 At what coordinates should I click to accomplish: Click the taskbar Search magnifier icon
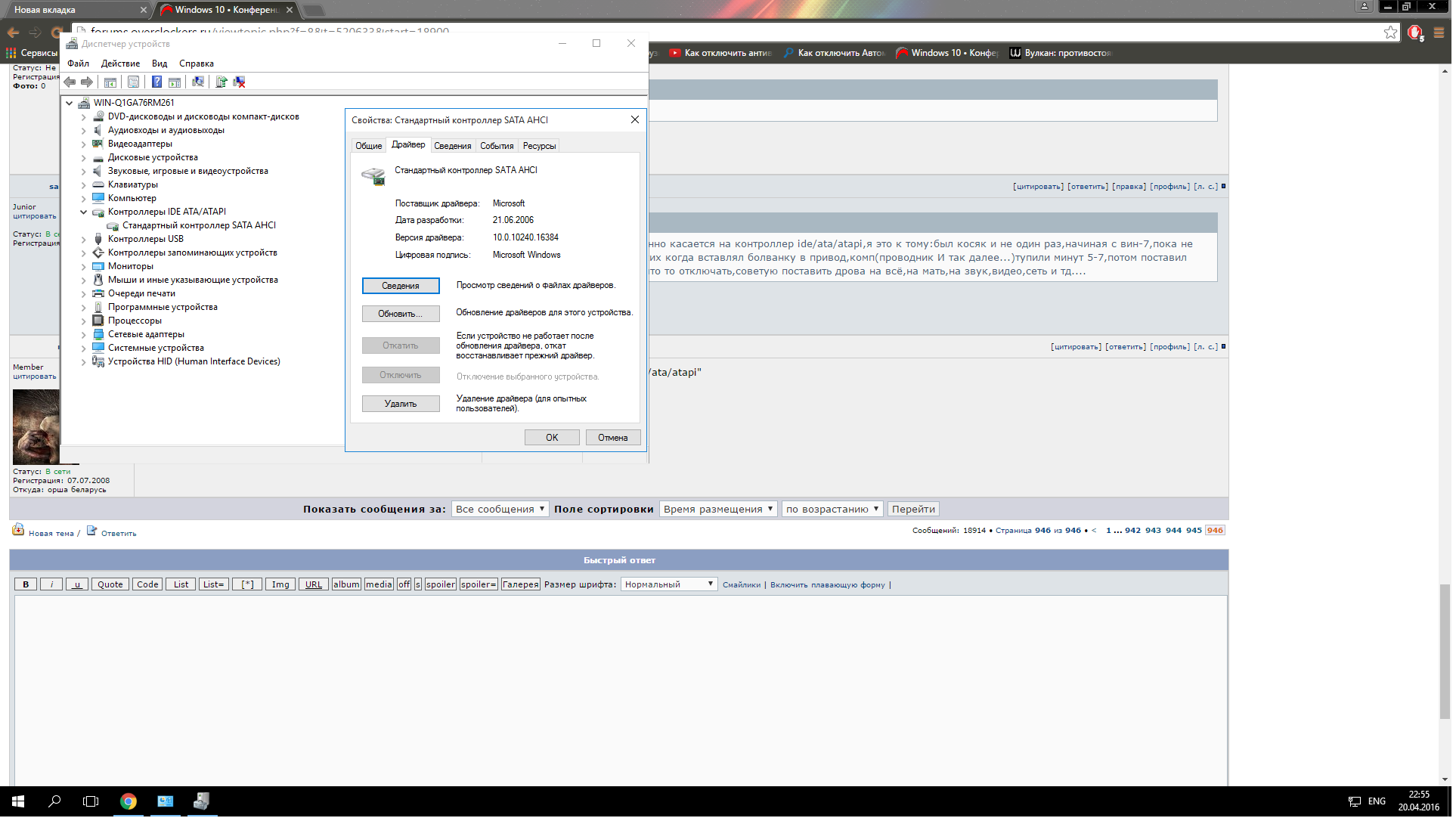click(x=54, y=802)
